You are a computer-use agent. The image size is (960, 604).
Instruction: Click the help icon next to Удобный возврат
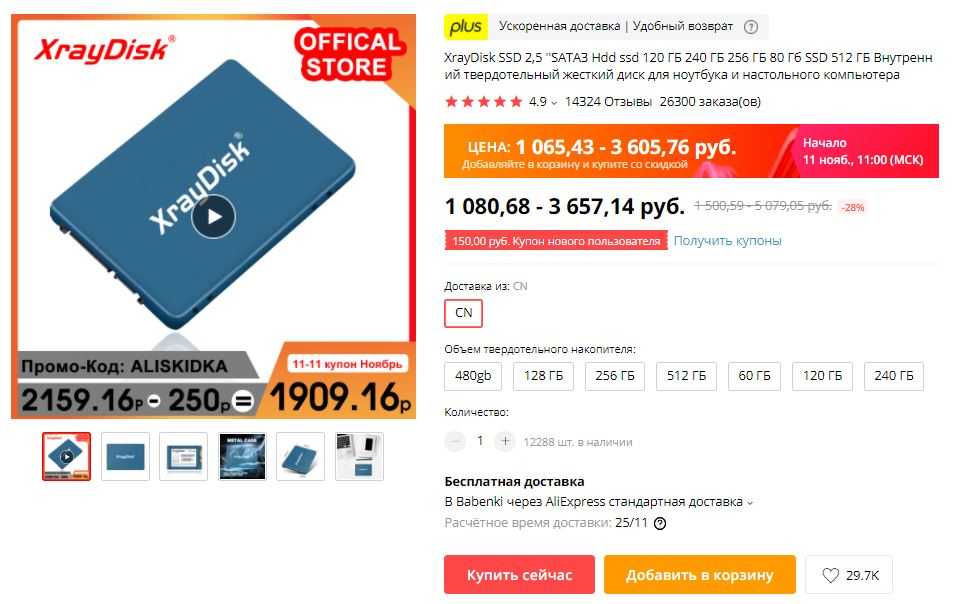tap(751, 27)
